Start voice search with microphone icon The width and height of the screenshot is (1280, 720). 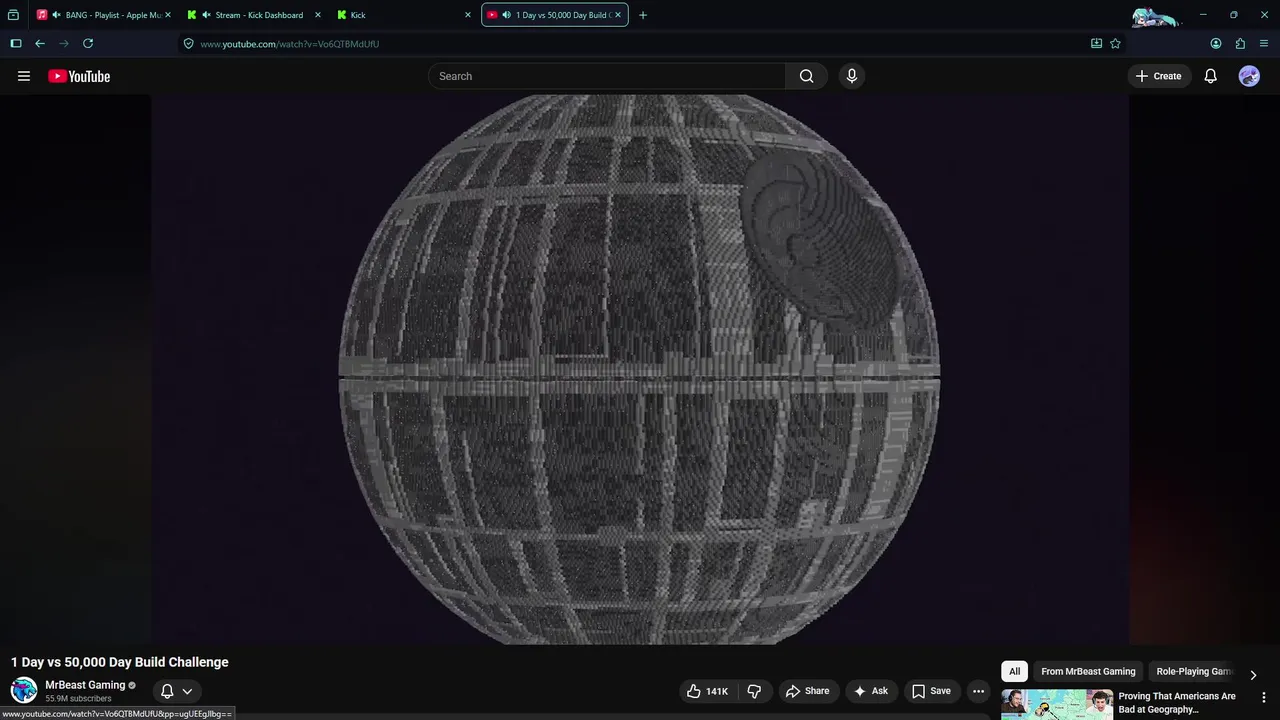[x=852, y=76]
